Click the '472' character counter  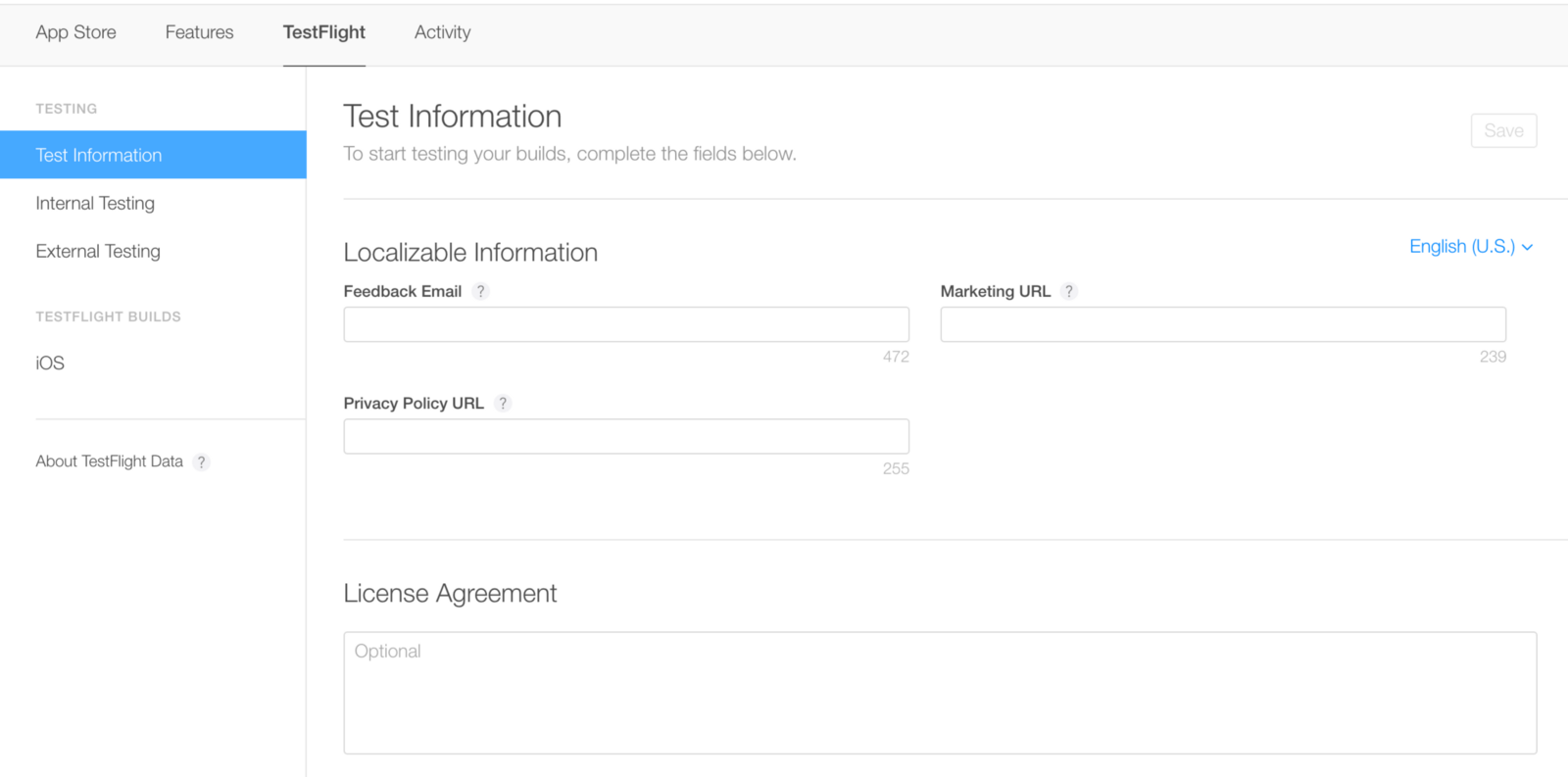896,357
